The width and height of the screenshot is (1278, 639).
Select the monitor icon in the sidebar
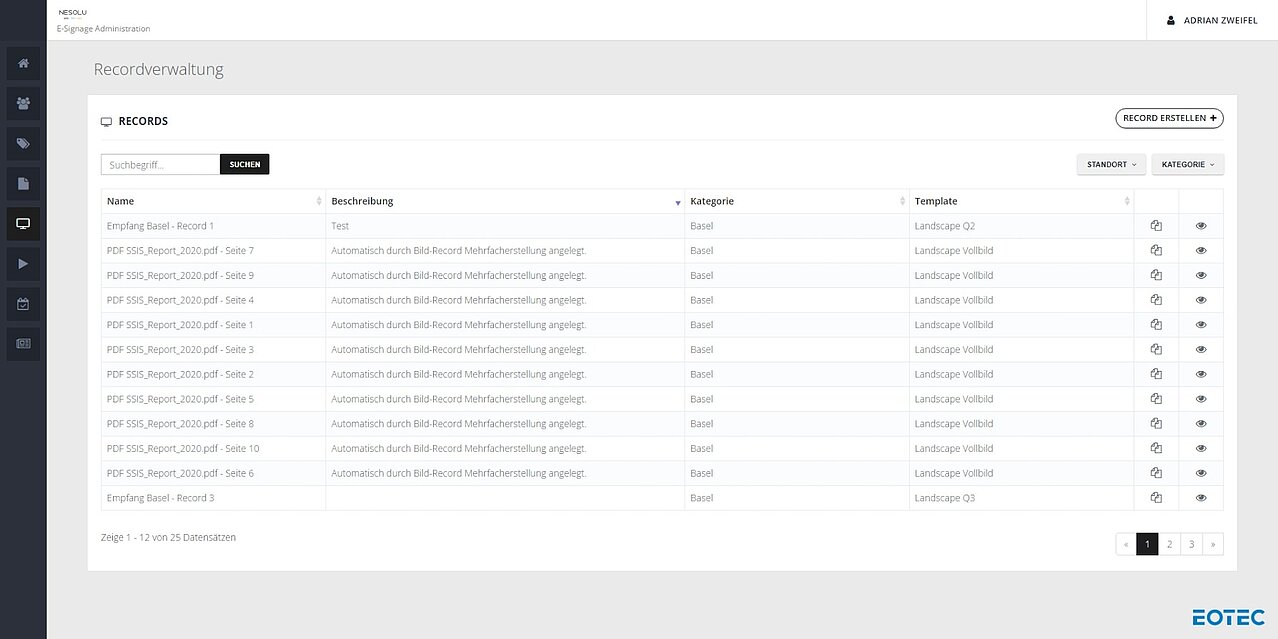(23, 224)
